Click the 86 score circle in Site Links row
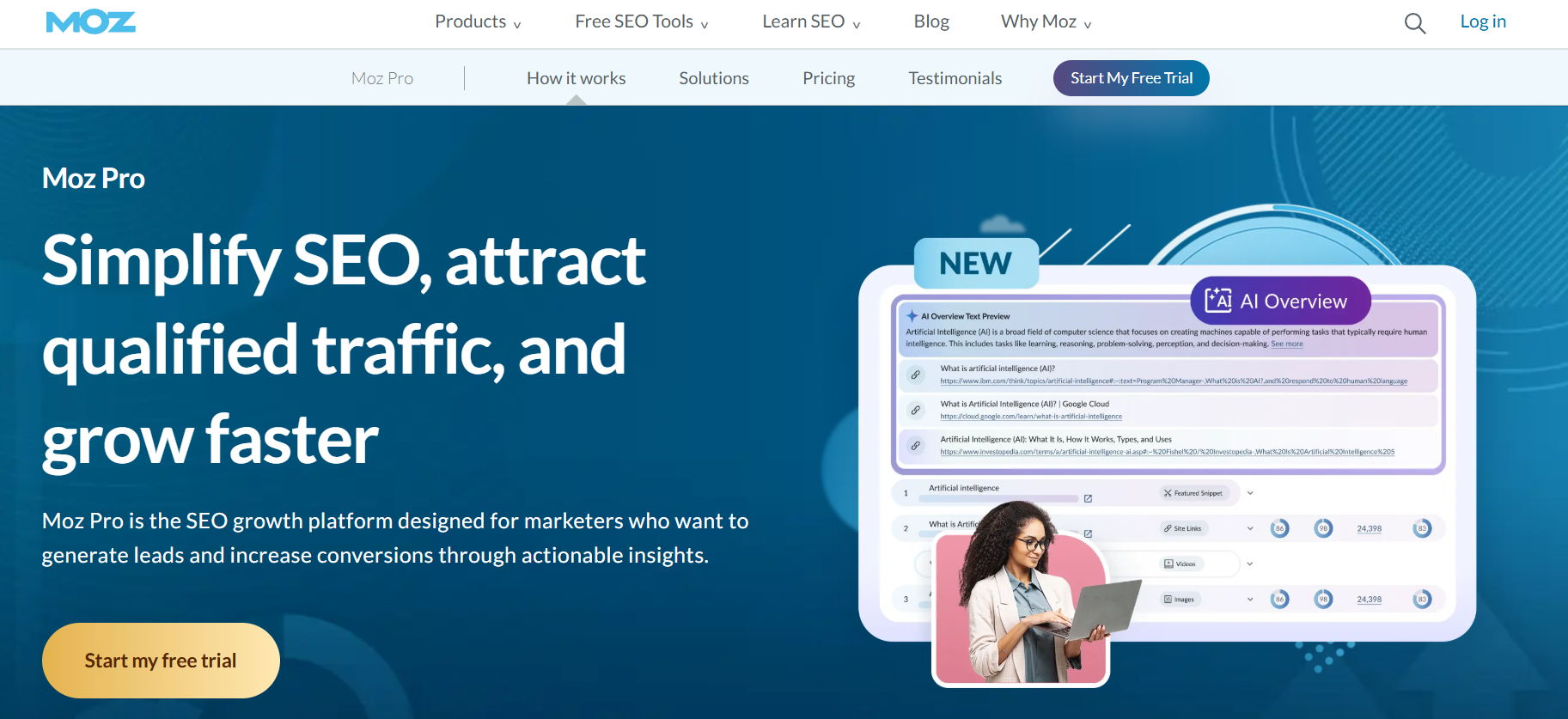The image size is (1568, 719). [x=1279, y=528]
